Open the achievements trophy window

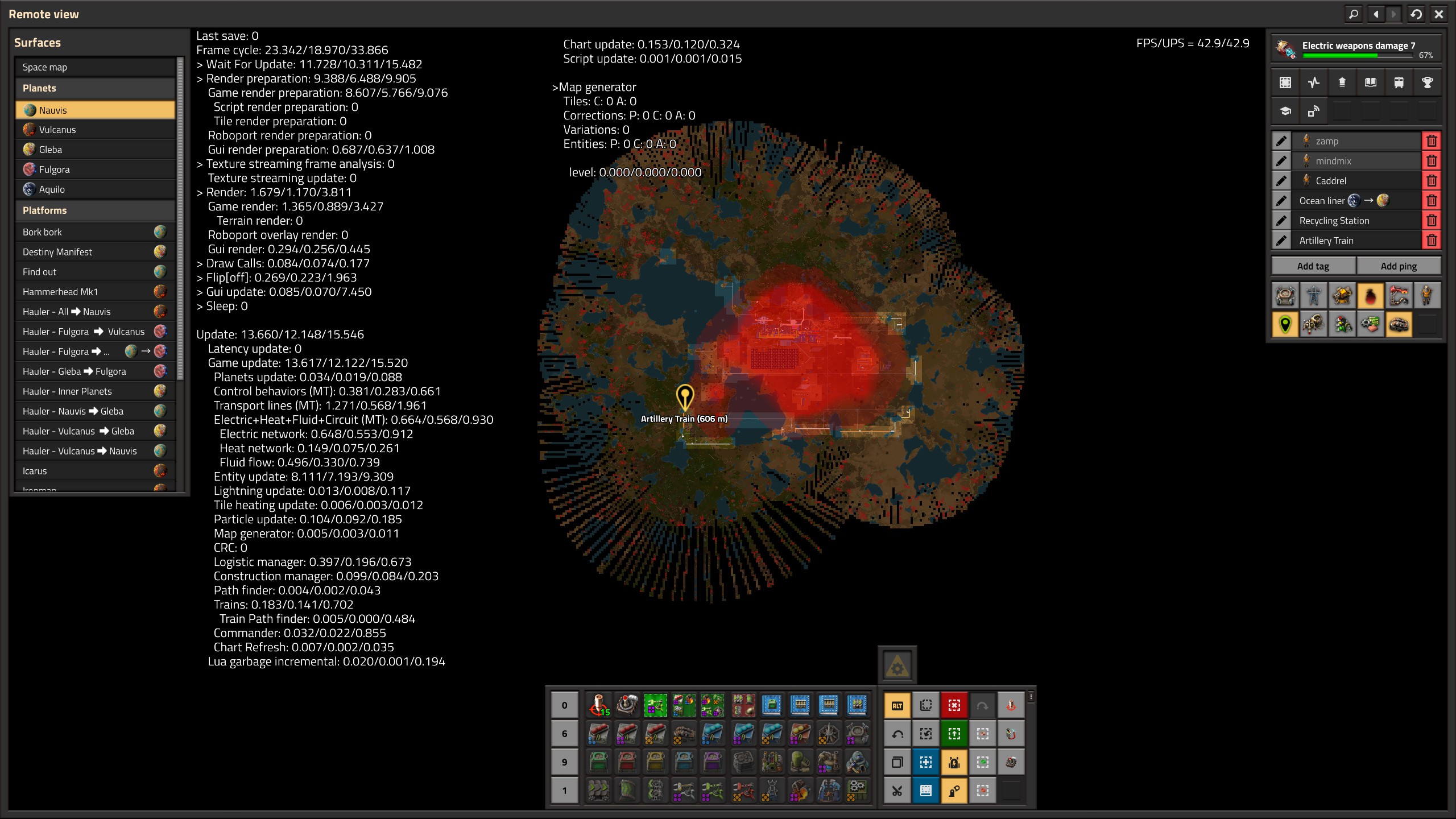pyautogui.click(x=1428, y=82)
